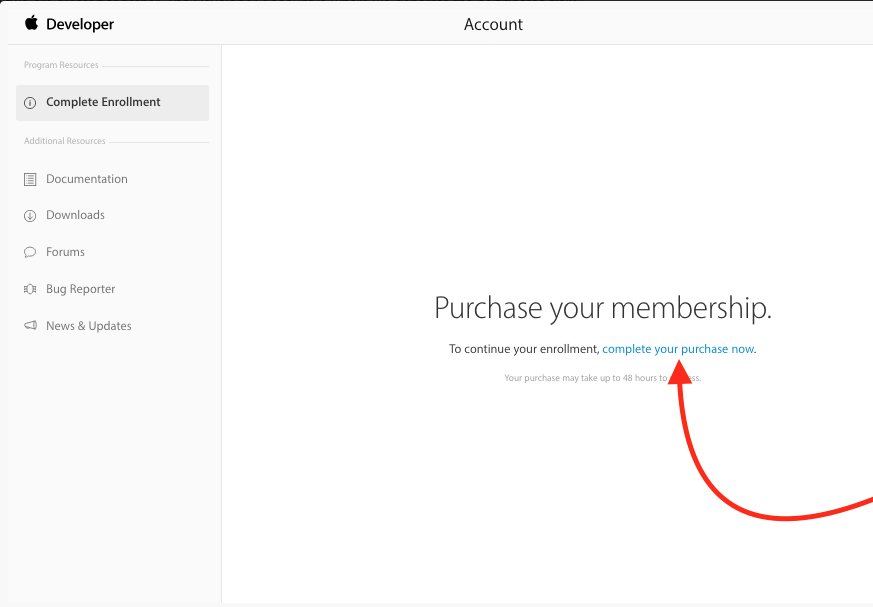This screenshot has height=607, width=873.
Task: Click the News & Updates megaphone icon
Action: 30,325
